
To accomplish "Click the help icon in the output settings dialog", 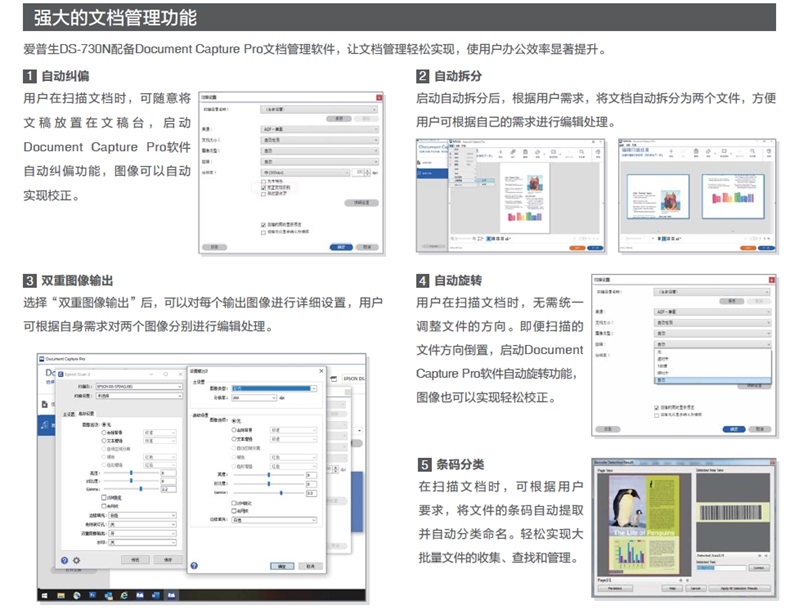I will click(194, 566).
